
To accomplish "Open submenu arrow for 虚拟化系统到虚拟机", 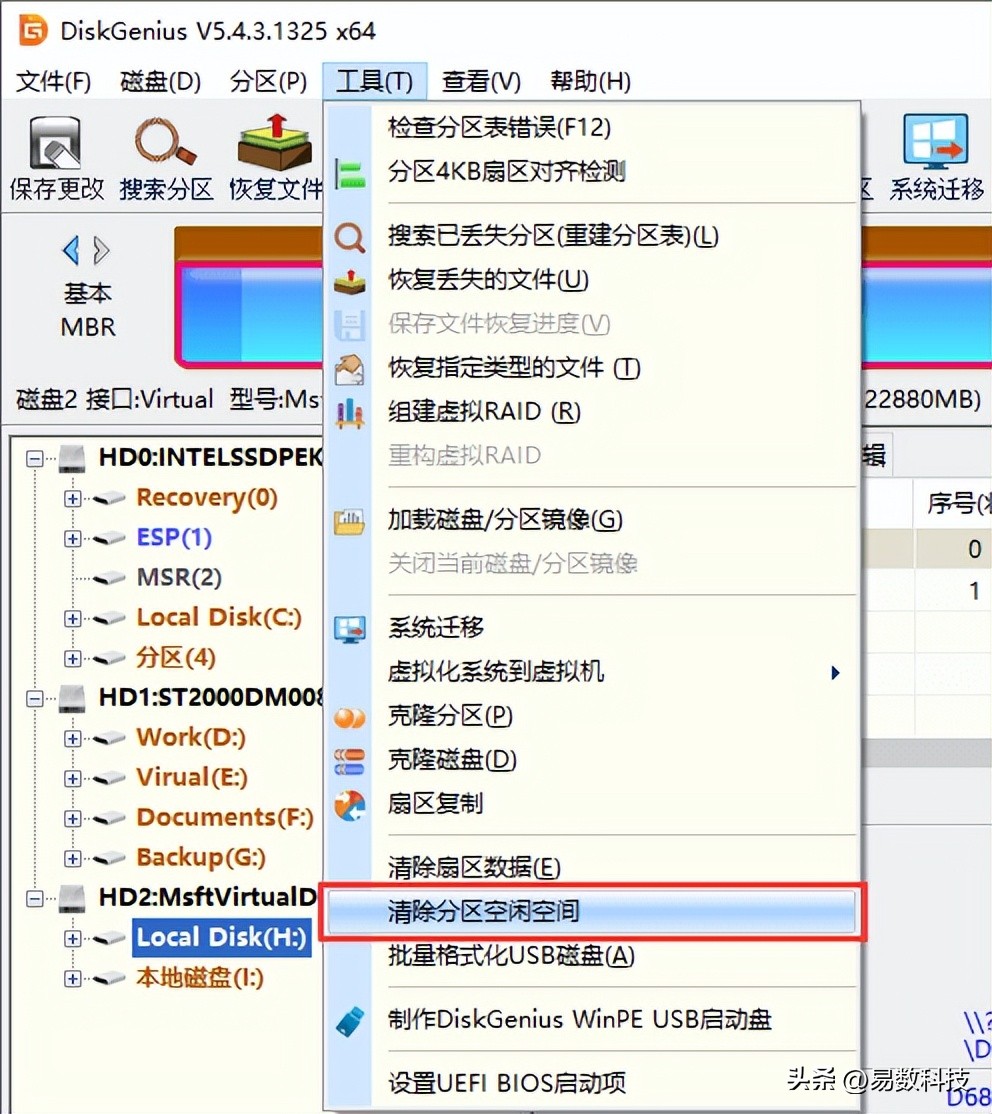I will coord(836,673).
